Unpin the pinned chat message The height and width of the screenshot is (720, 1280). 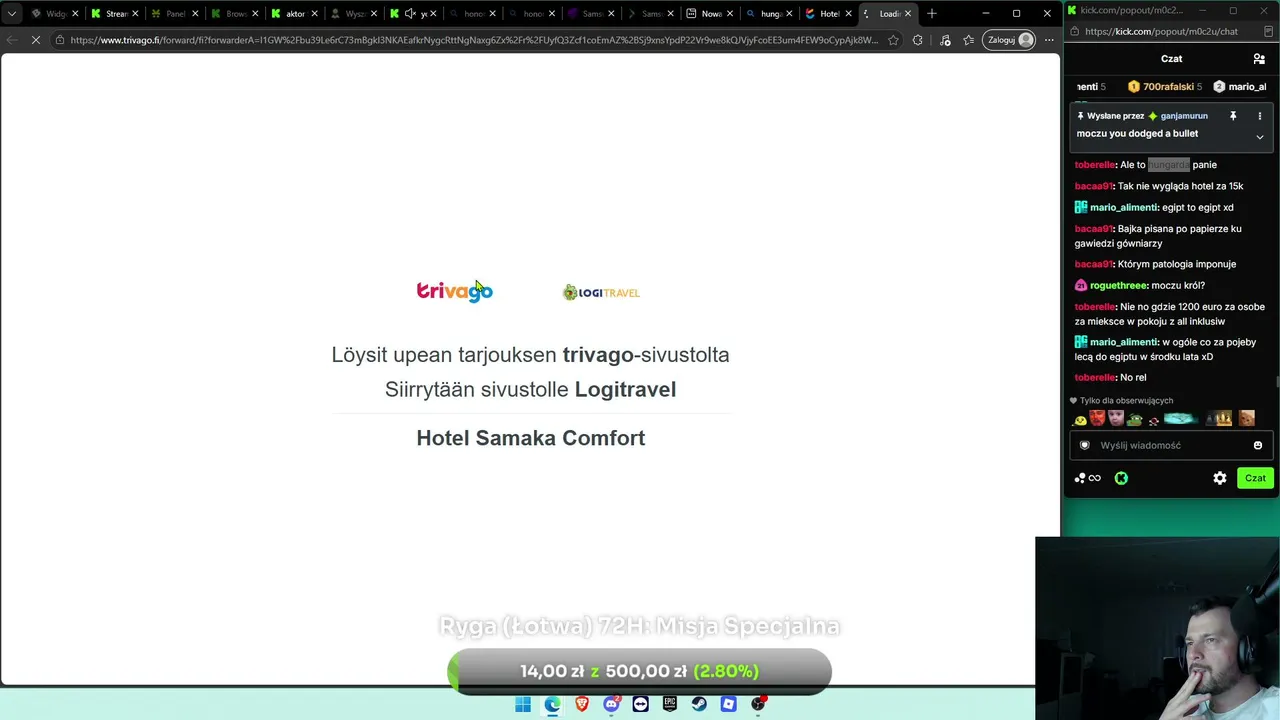coord(1233,116)
